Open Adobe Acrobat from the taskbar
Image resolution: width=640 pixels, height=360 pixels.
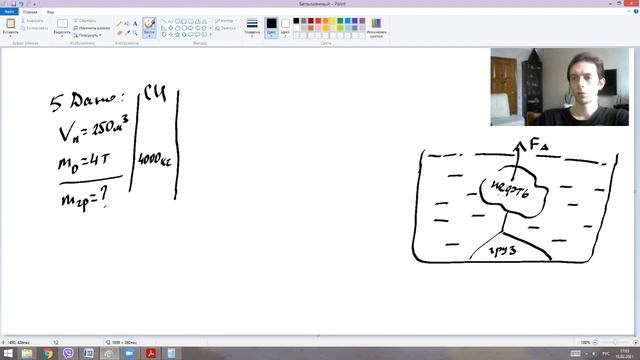point(151,353)
